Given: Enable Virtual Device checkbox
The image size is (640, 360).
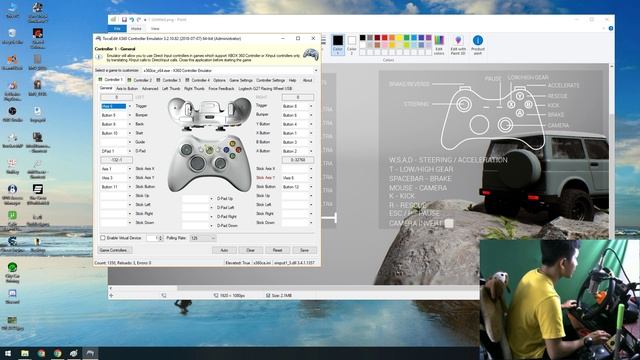Looking at the screenshot, I should tap(103, 238).
